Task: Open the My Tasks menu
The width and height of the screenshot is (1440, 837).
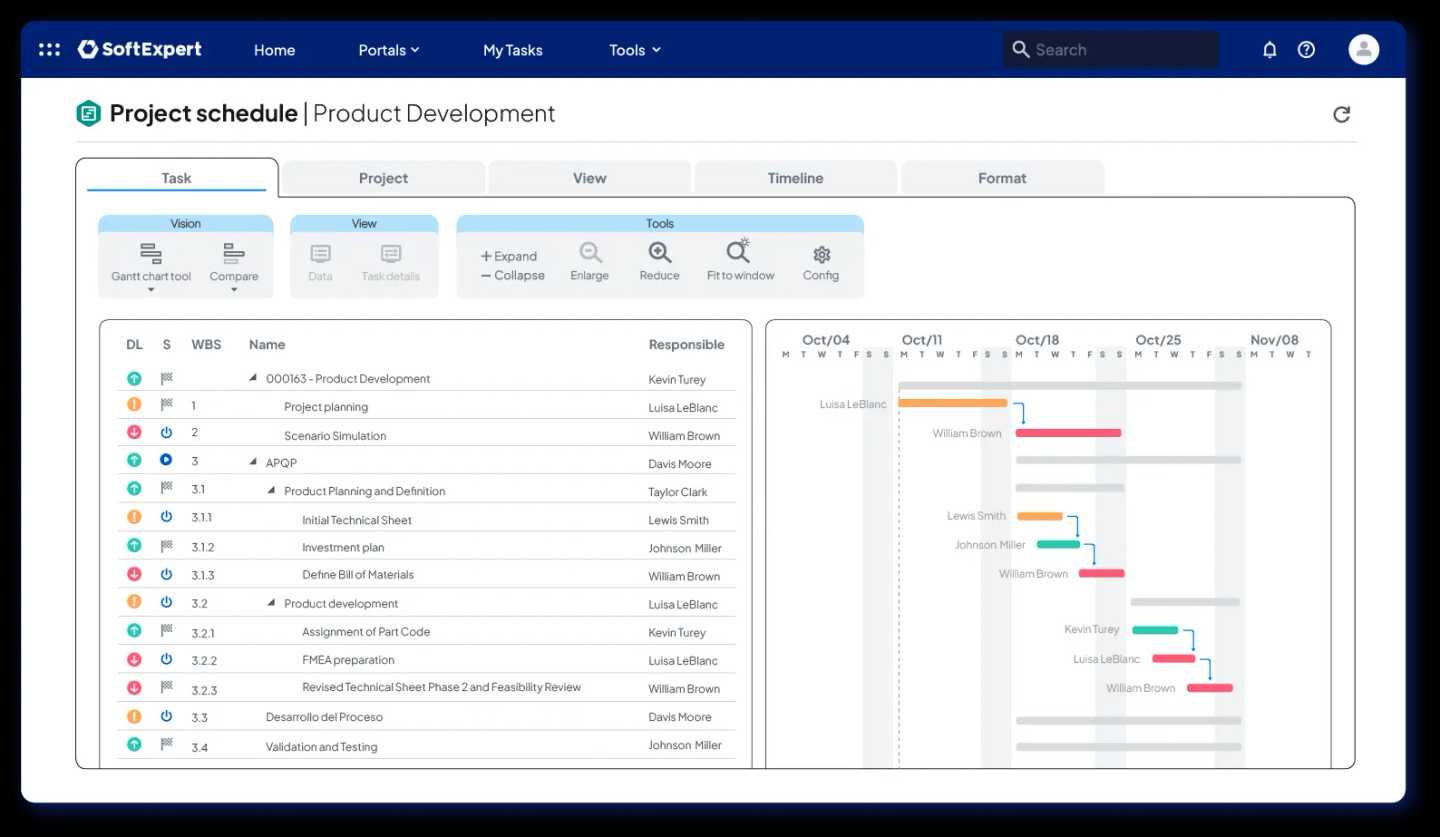Action: [x=512, y=49]
